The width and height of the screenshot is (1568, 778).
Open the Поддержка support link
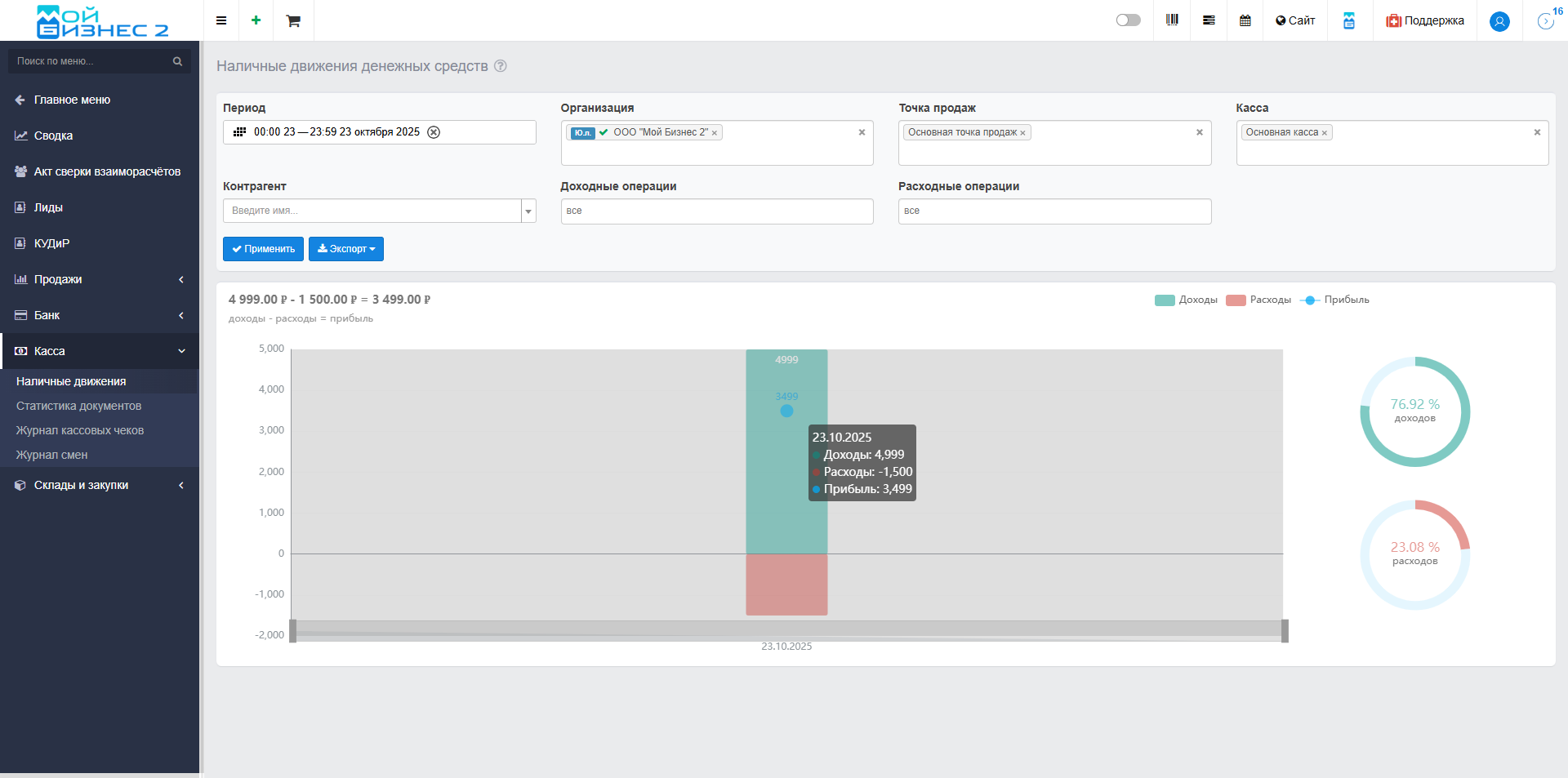pyautogui.click(x=1425, y=20)
